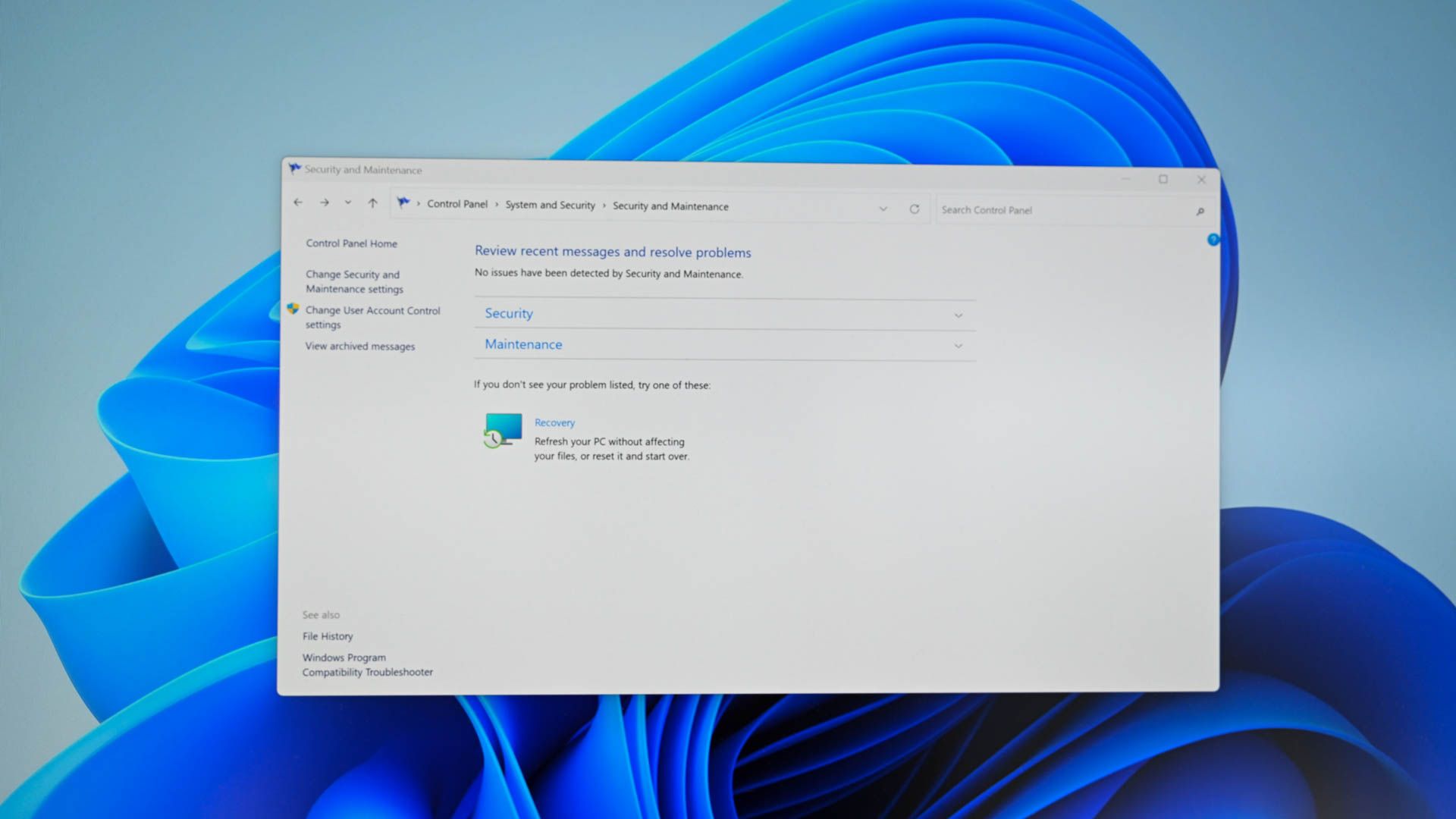
Task: Navigate to Control Panel via breadcrumb
Action: point(457,205)
